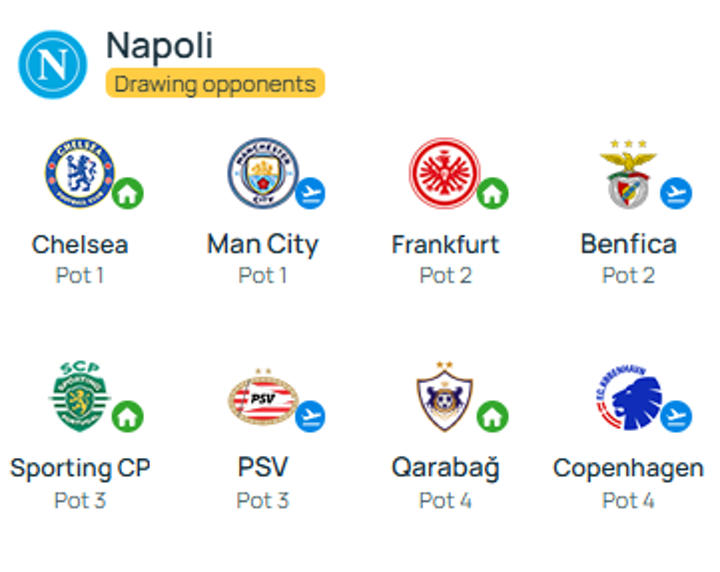The image size is (720, 572).
Task: Click the away plane icon beside PSV
Action: [x=310, y=415]
